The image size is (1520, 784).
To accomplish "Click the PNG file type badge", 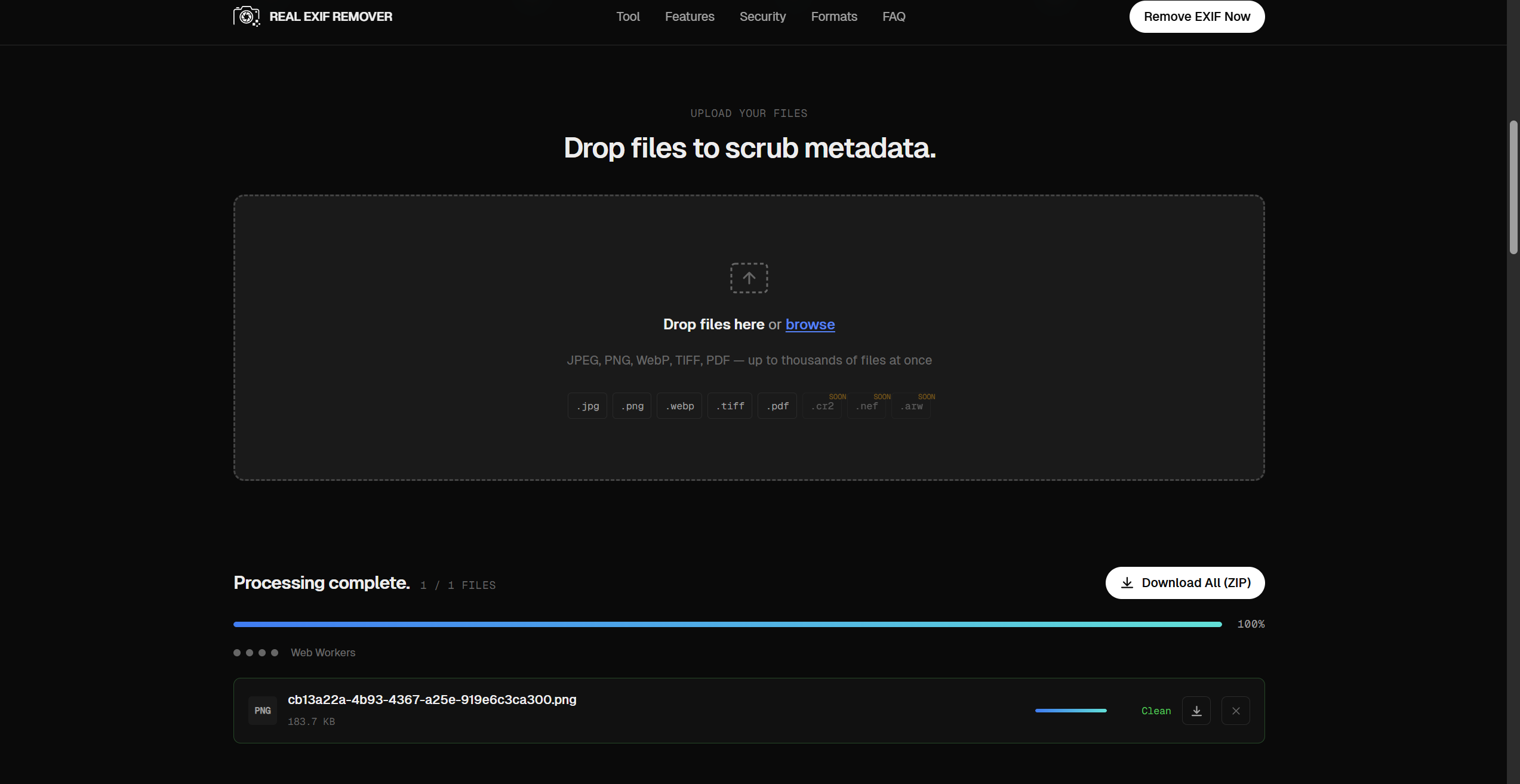I will click(x=263, y=711).
